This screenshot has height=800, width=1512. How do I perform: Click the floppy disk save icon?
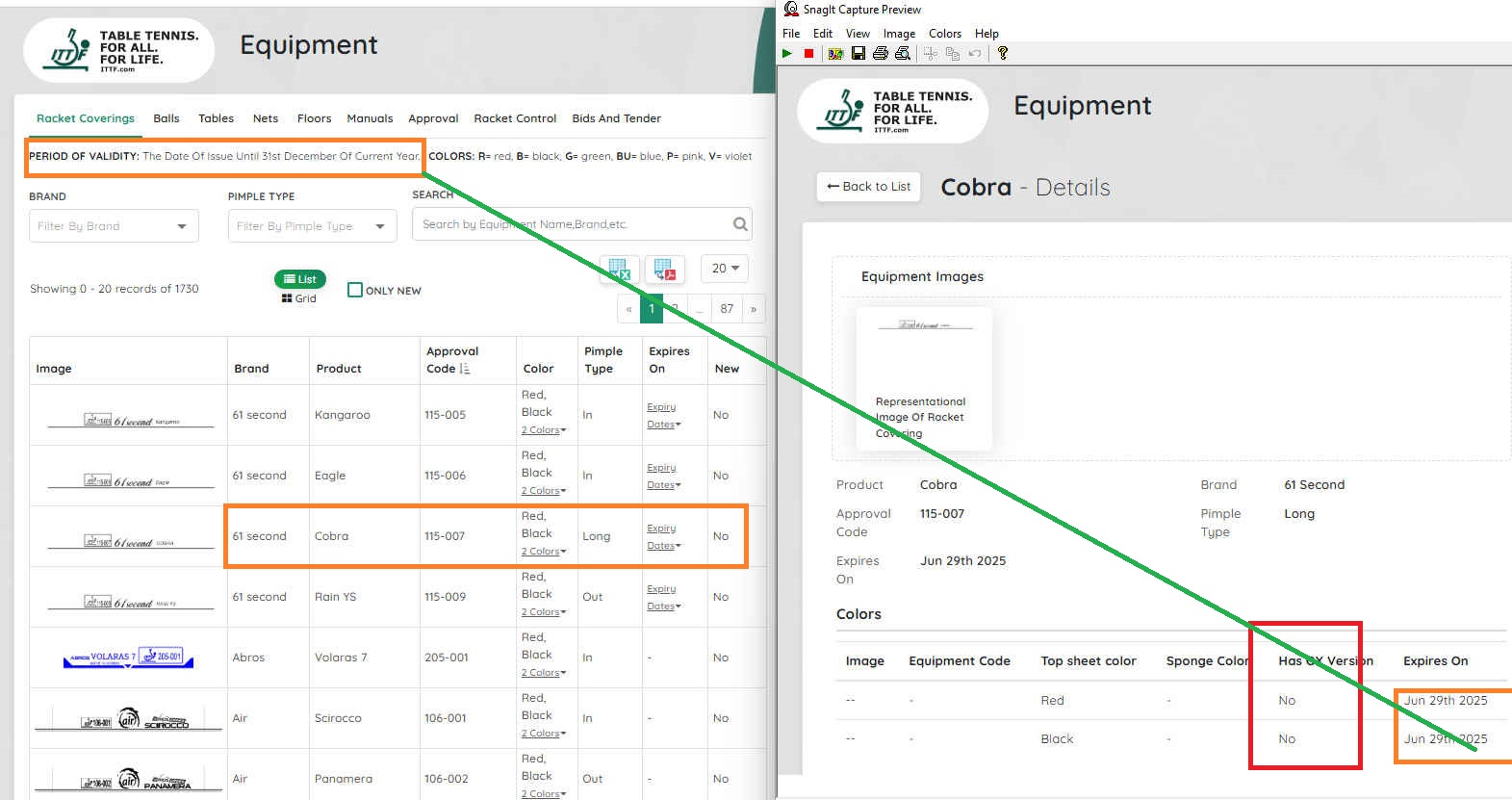pos(859,54)
